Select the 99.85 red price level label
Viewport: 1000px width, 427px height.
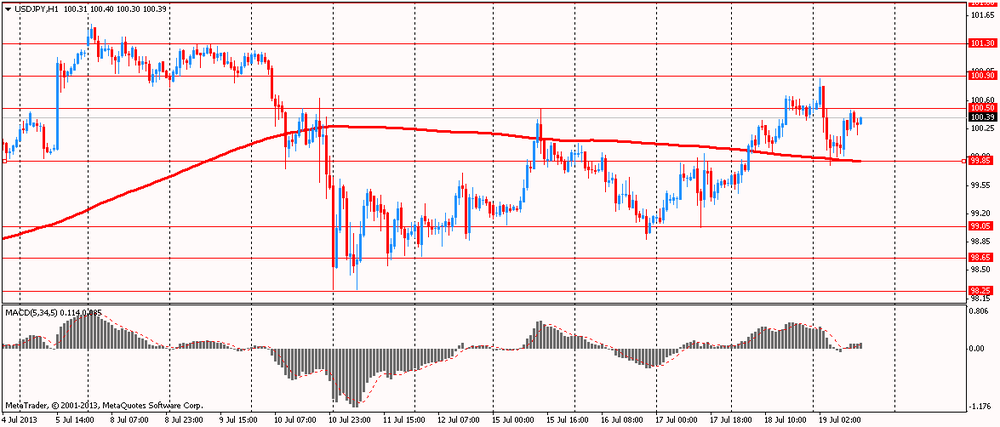tap(982, 162)
